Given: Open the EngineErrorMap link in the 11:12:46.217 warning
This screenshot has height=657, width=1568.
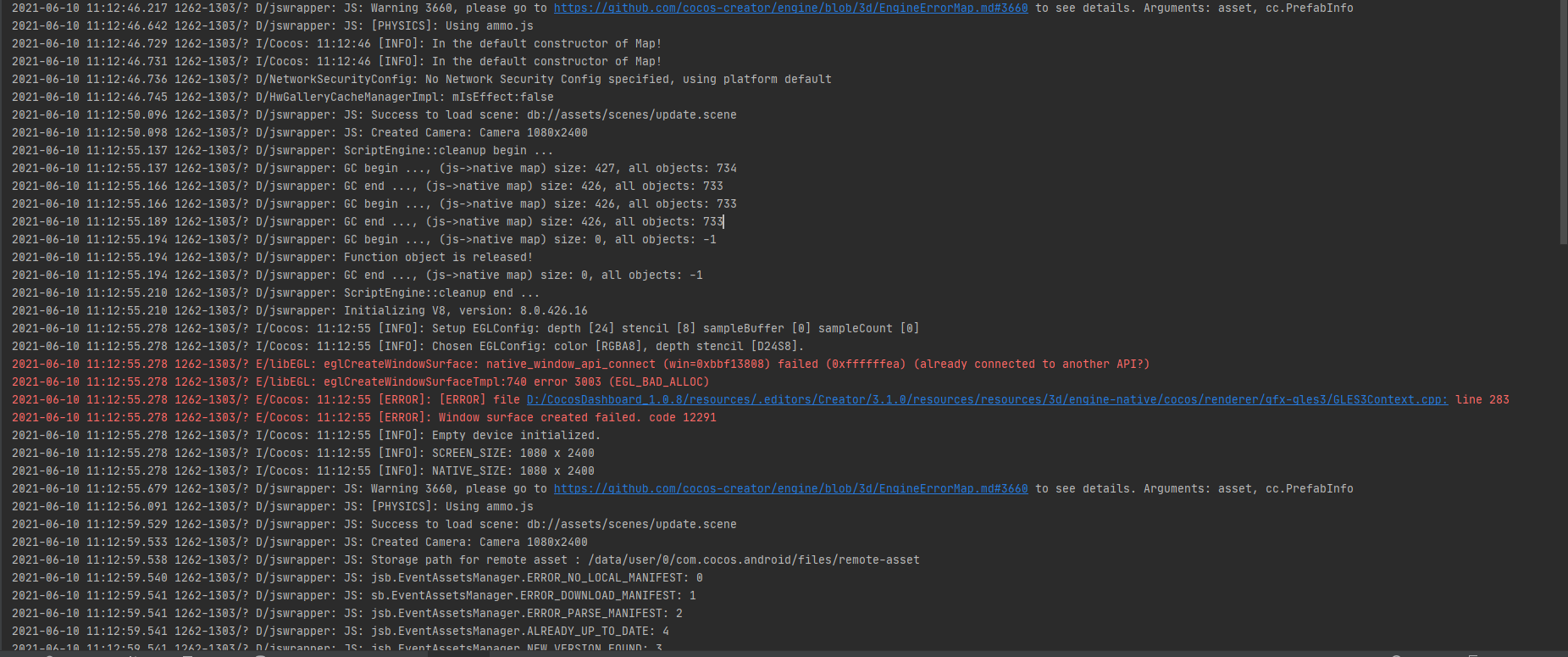Looking at the screenshot, I should pyautogui.click(x=790, y=8).
